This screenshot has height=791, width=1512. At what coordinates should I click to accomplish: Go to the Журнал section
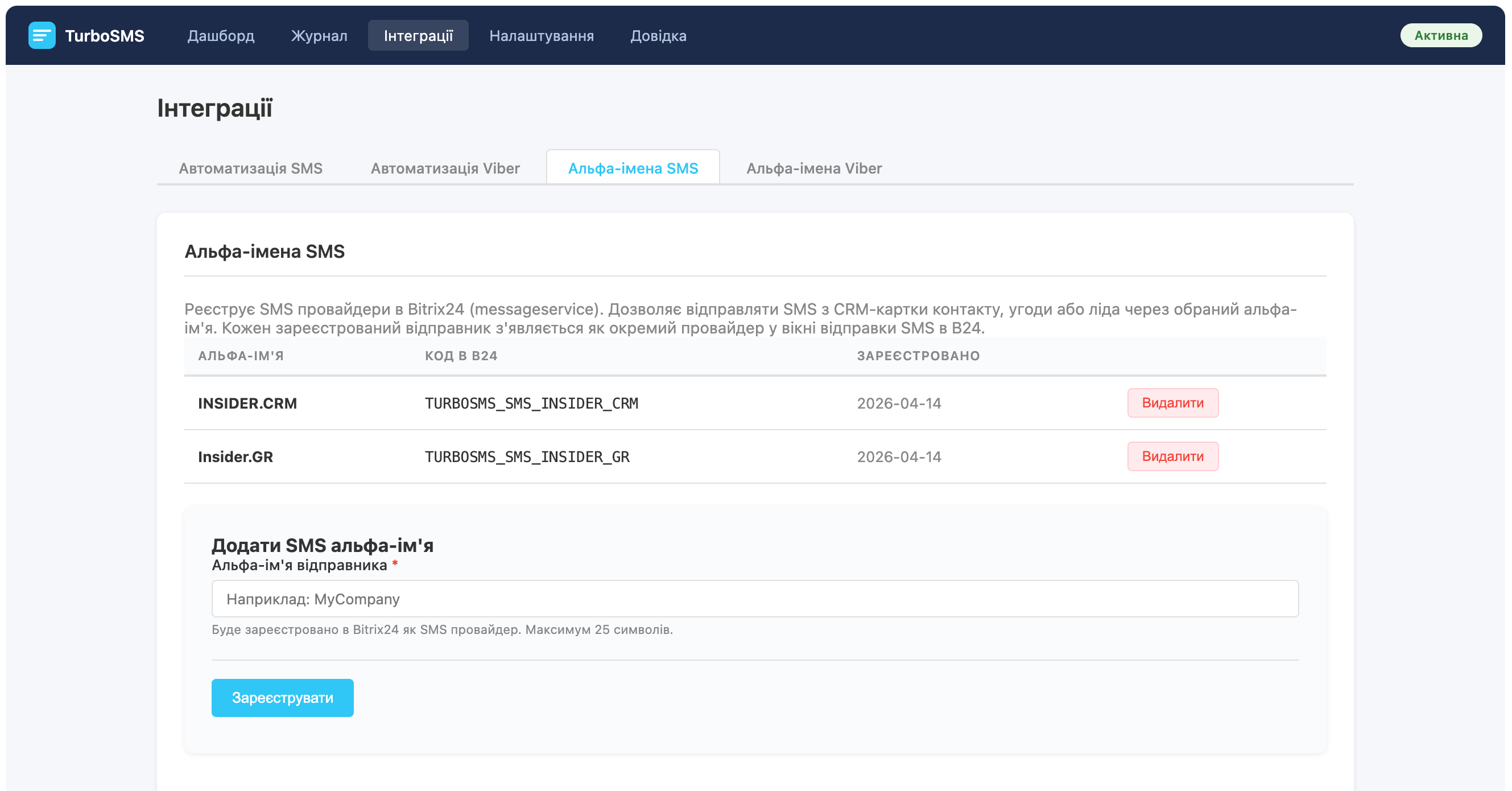pos(319,36)
